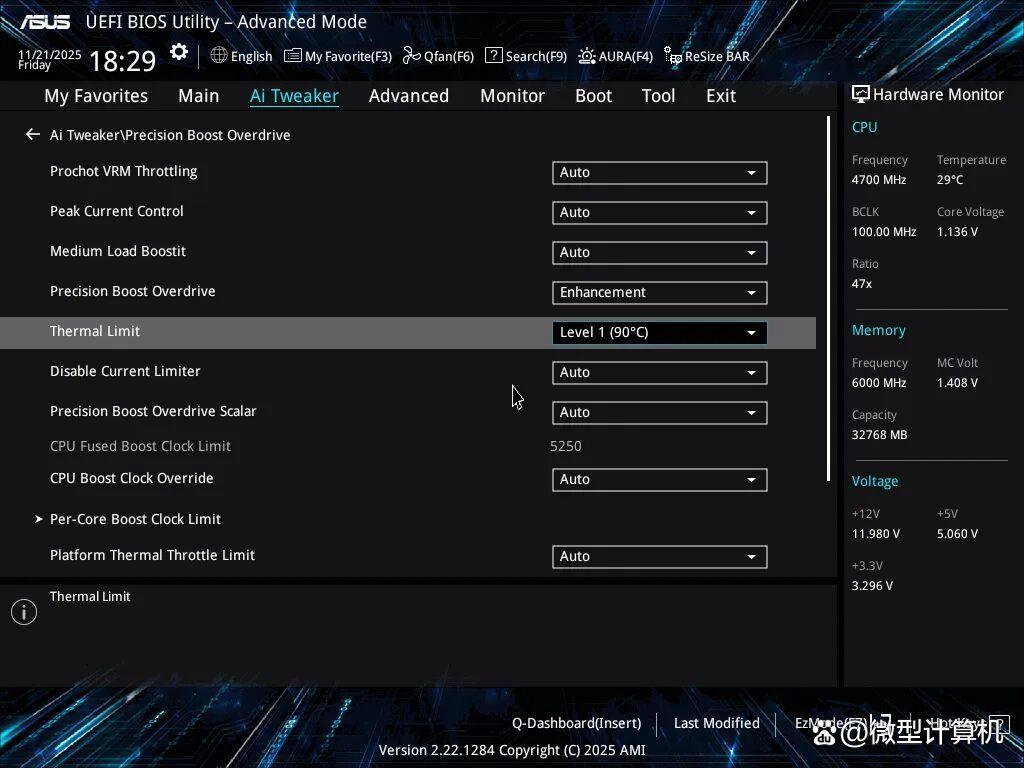
Task: Click the 18:29 clock time
Action: (x=123, y=61)
